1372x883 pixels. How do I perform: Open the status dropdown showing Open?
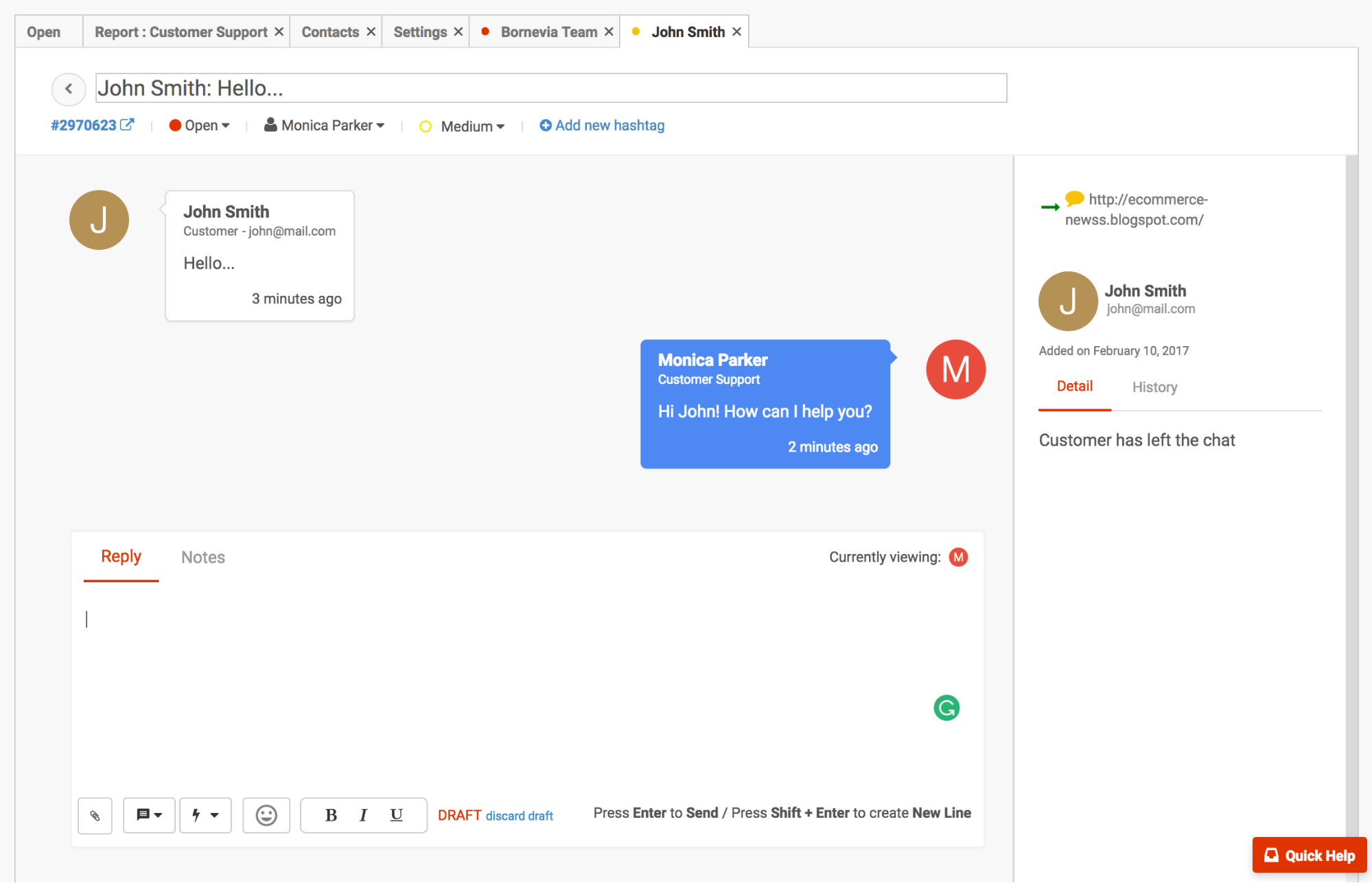pyautogui.click(x=200, y=125)
